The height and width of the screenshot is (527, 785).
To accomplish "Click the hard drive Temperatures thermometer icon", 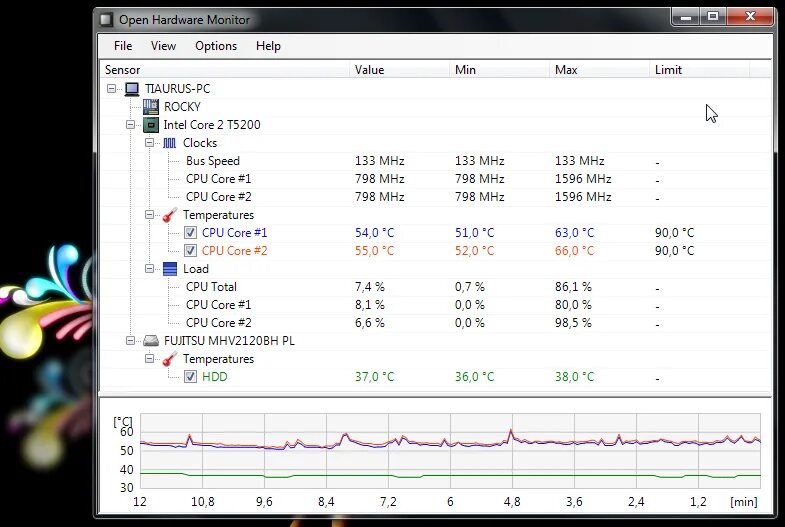I will point(170,359).
